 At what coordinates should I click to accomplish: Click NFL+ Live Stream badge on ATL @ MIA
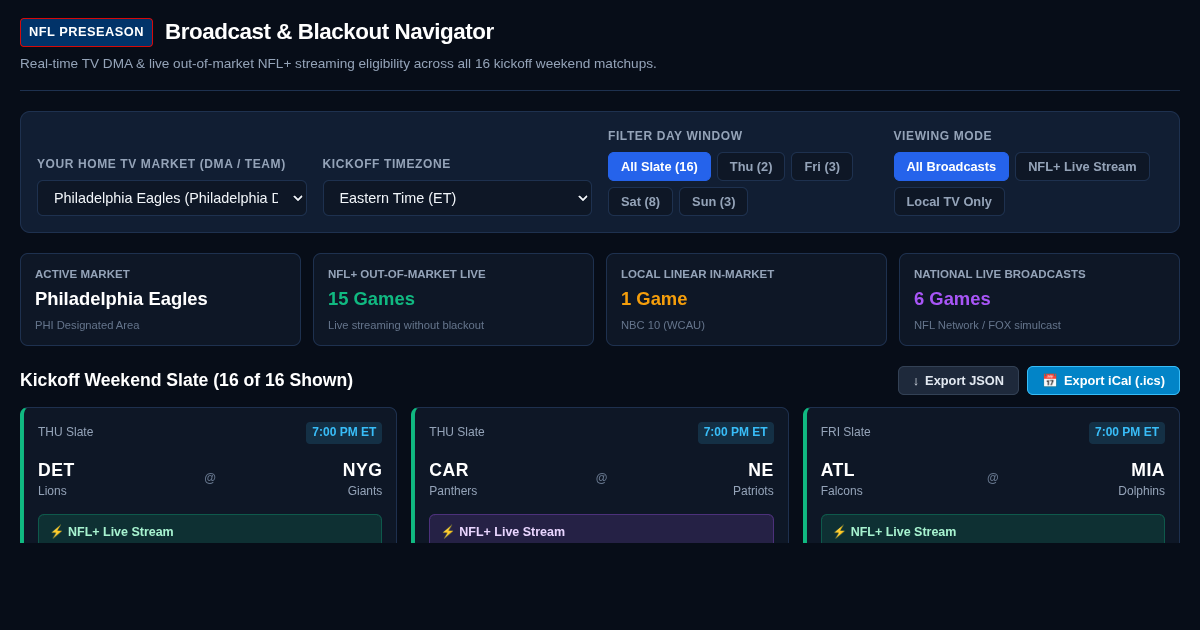coord(993,529)
